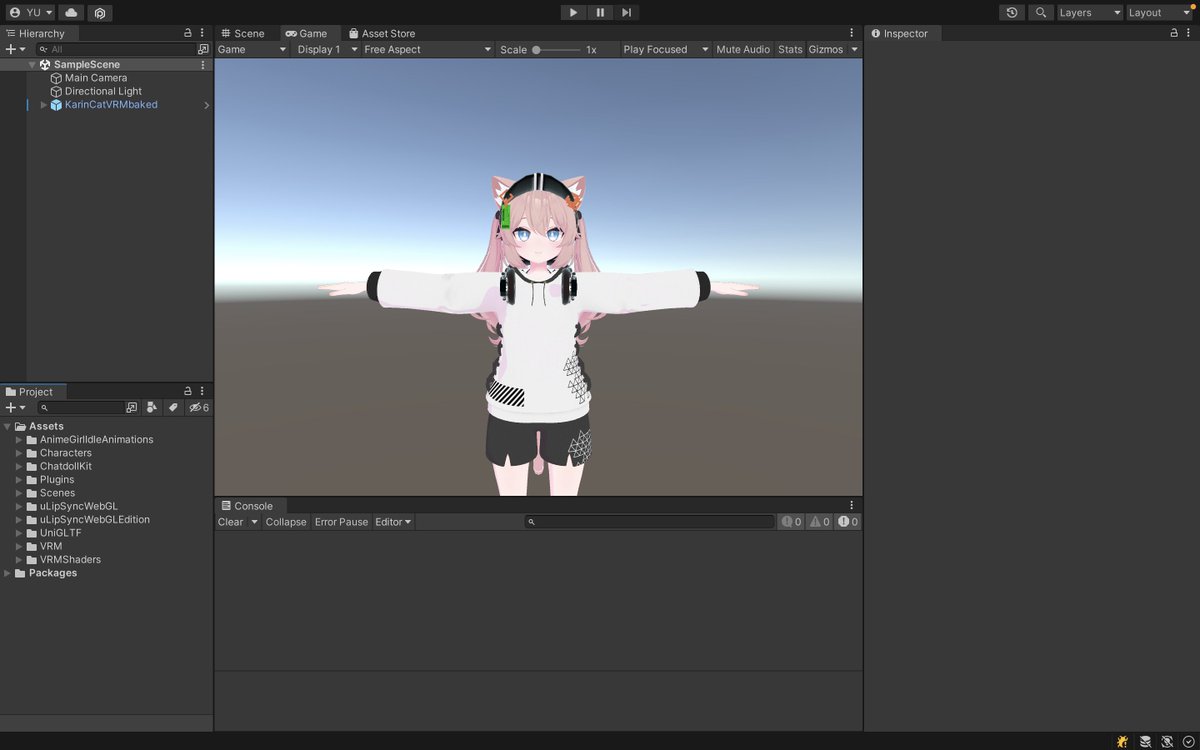The height and width of the screenshot is (750, 1200).
Task: Open the Play Focused dropdown
Action: 666,49
